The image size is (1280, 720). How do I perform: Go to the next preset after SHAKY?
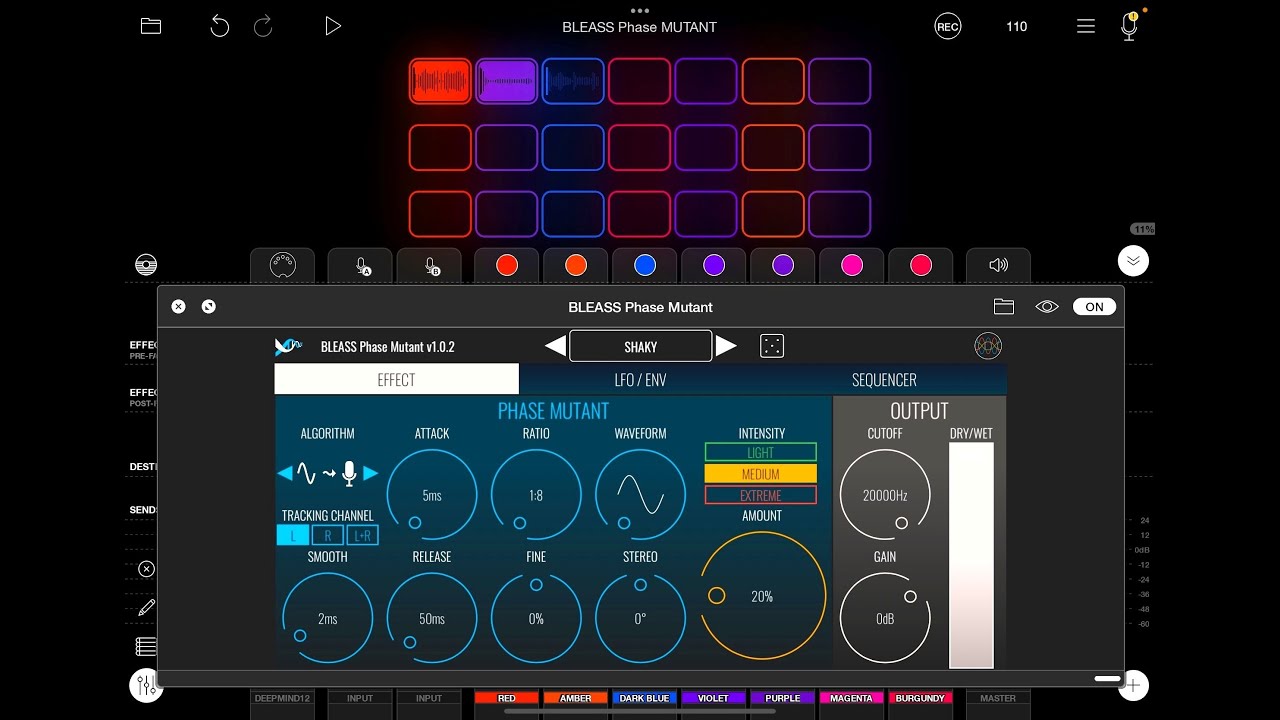727,346
